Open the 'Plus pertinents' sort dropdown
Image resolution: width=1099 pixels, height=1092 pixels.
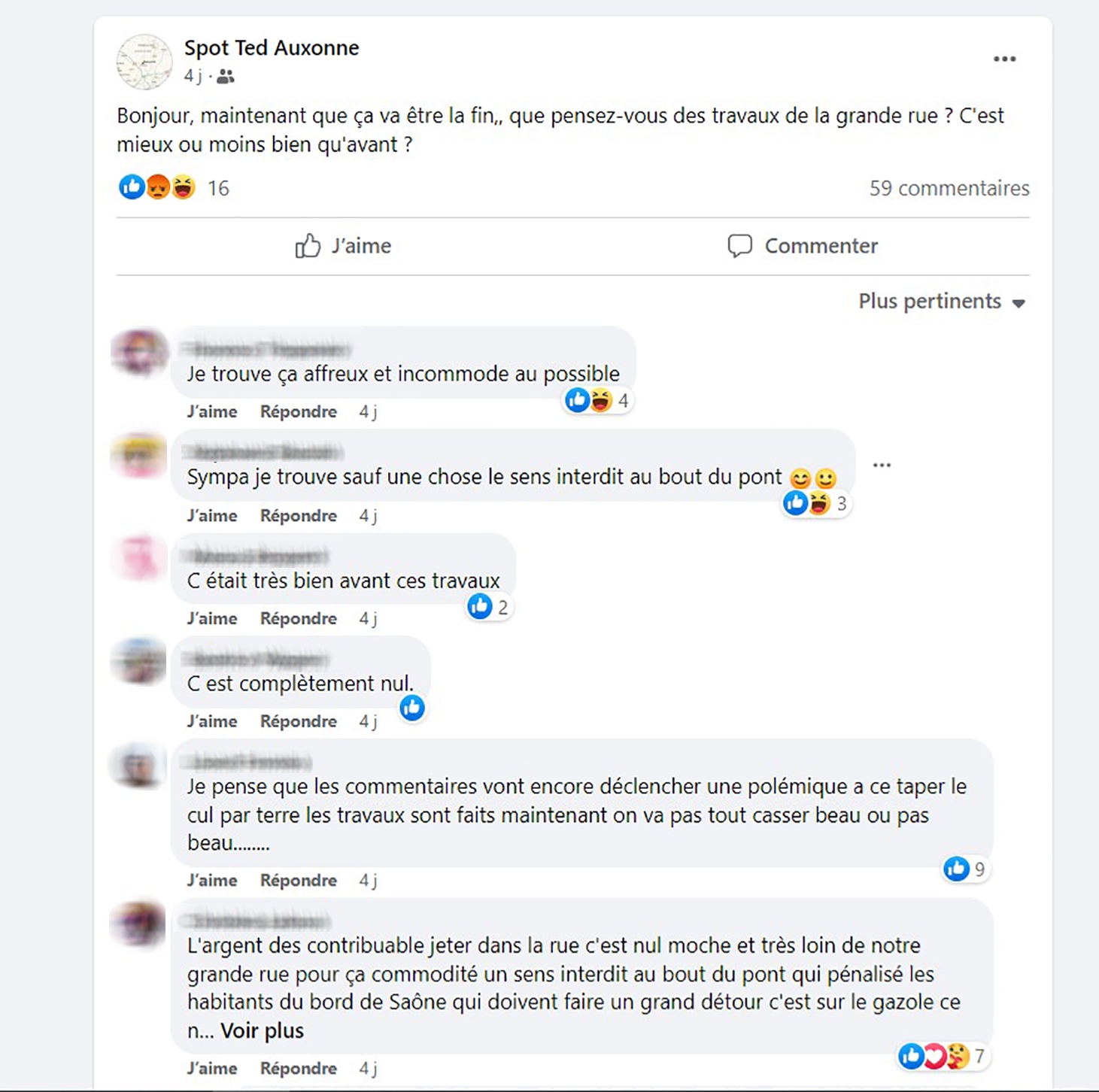[x=942, y=302]
